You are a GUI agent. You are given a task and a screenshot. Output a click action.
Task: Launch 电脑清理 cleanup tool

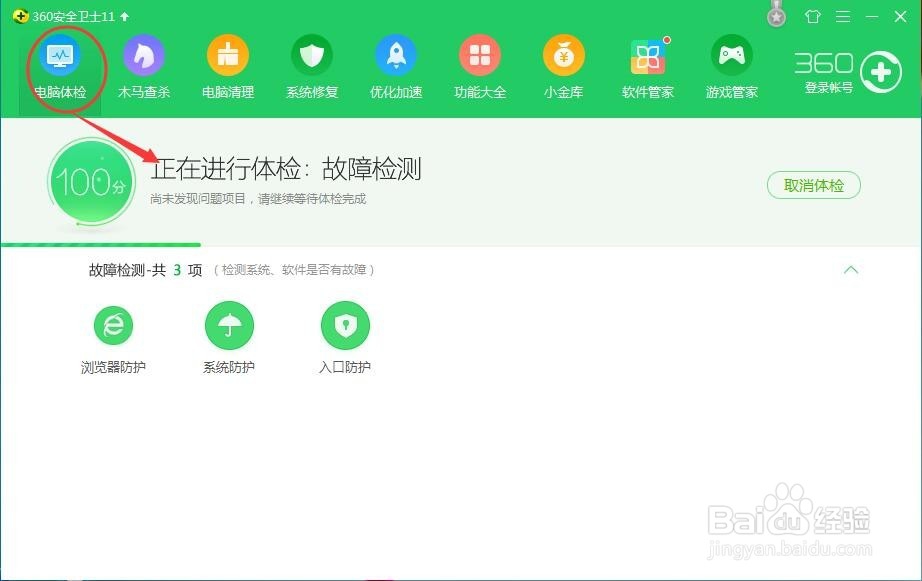coord(228,65)
